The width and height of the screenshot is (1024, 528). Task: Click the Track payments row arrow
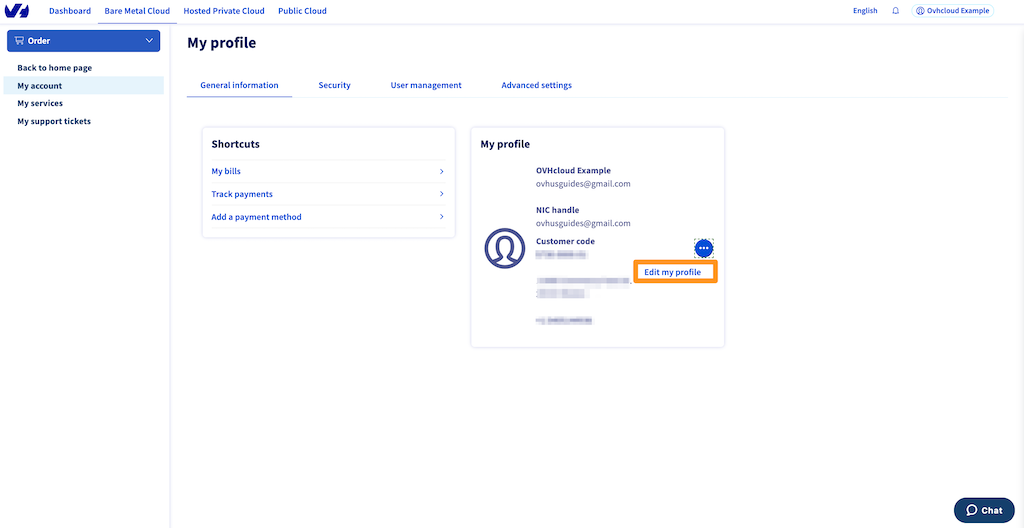(441, 194)
